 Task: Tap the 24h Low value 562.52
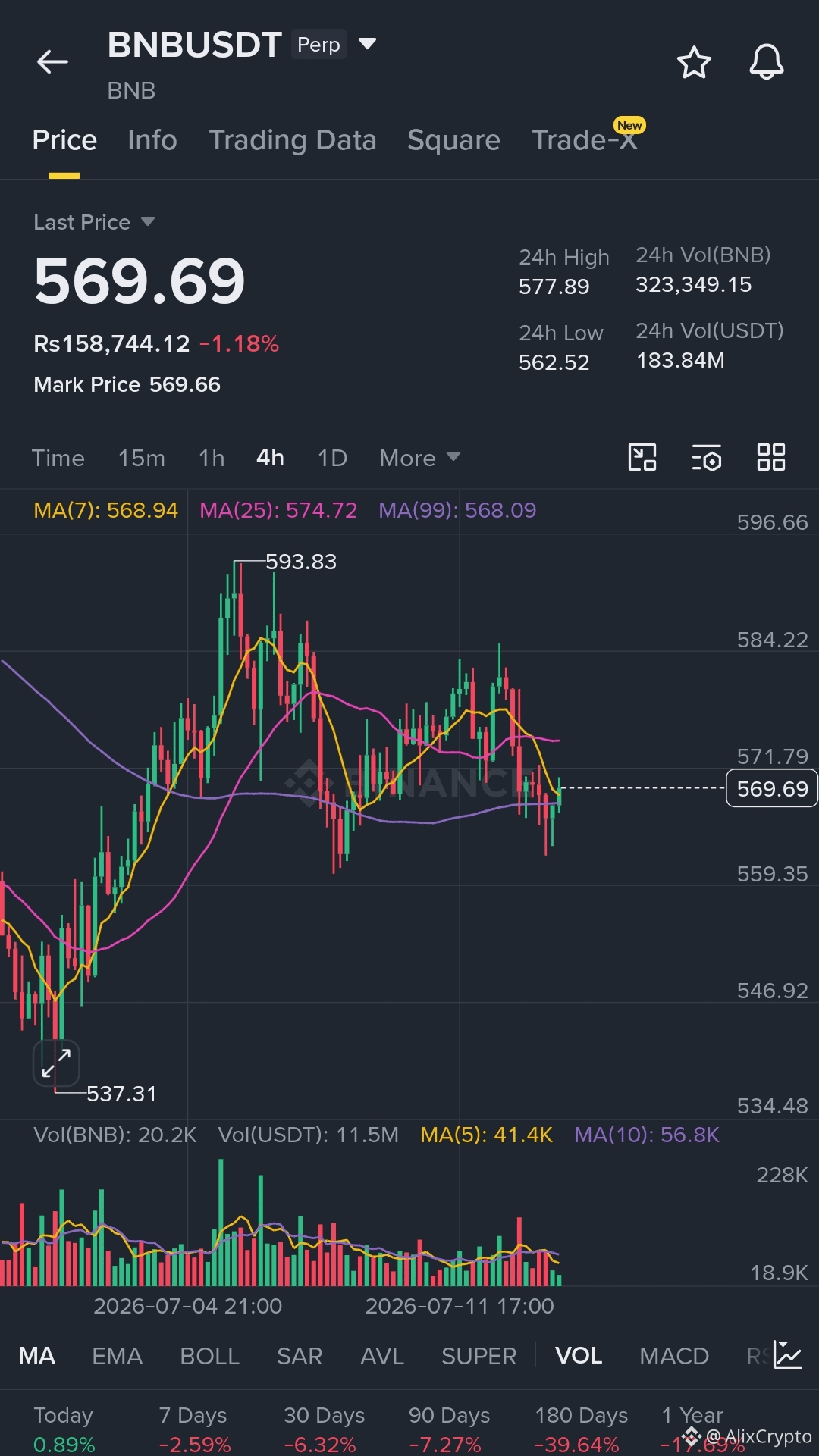(554, 362)
